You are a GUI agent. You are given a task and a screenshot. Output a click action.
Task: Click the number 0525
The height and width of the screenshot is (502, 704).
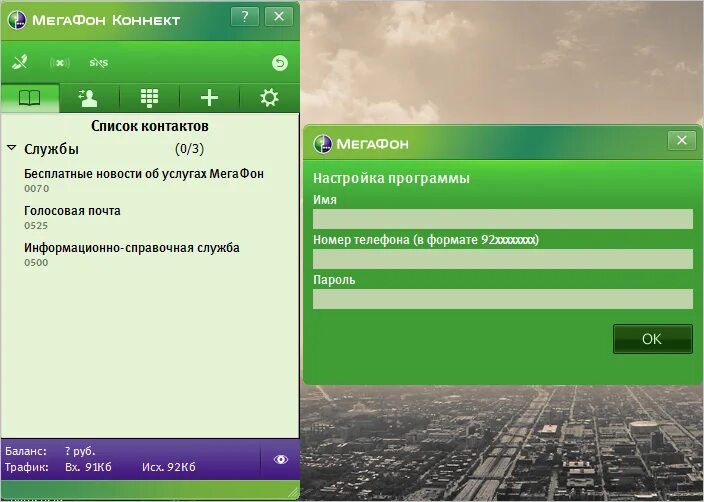tap(36, 226)
